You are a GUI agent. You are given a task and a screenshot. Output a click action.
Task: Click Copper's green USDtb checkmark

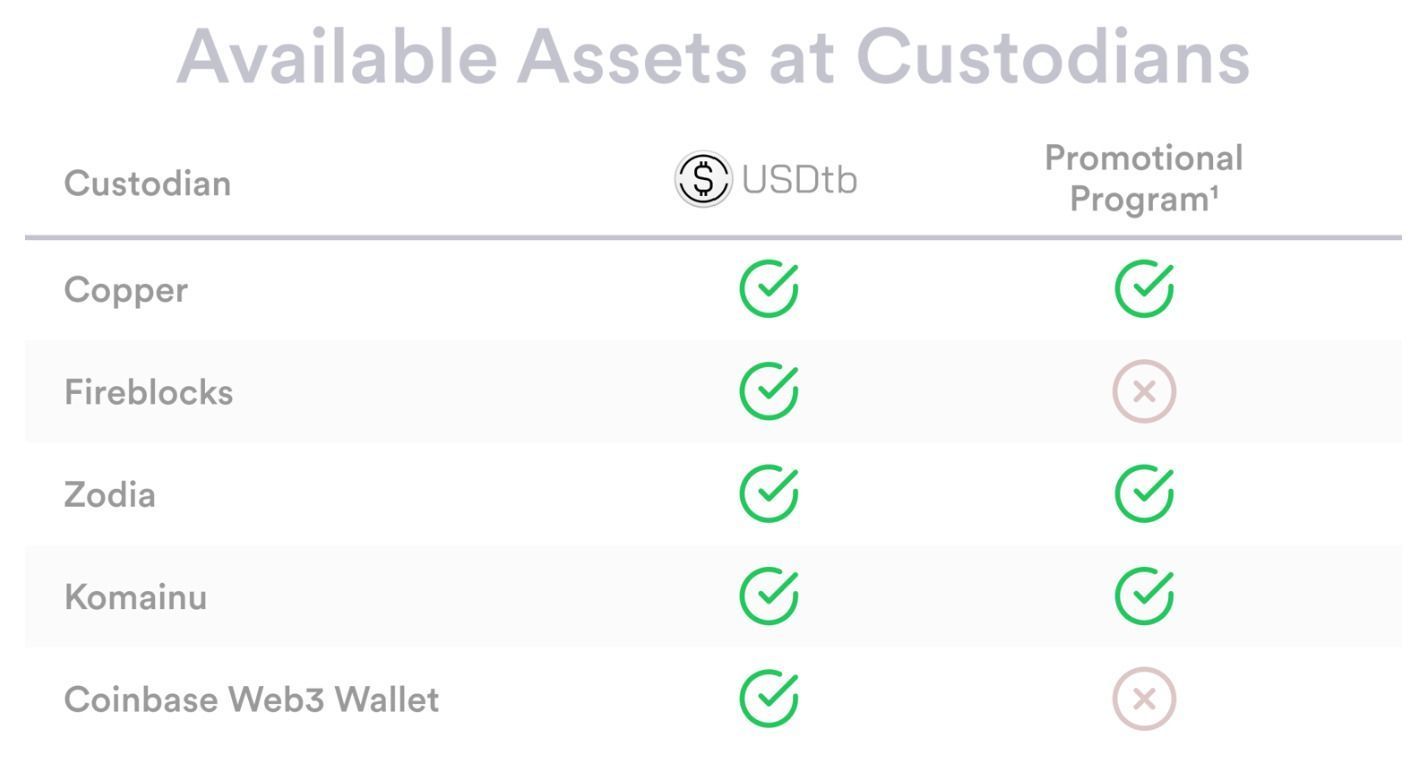pos(769,288)
